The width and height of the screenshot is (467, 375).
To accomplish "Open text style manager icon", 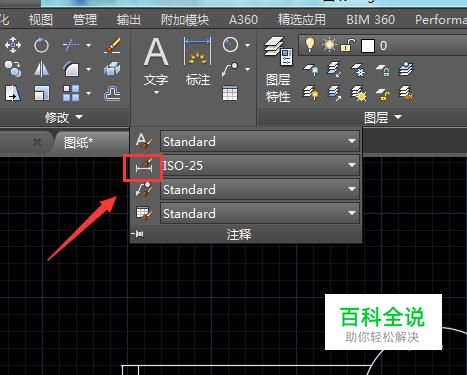I will tap(144, 141).
